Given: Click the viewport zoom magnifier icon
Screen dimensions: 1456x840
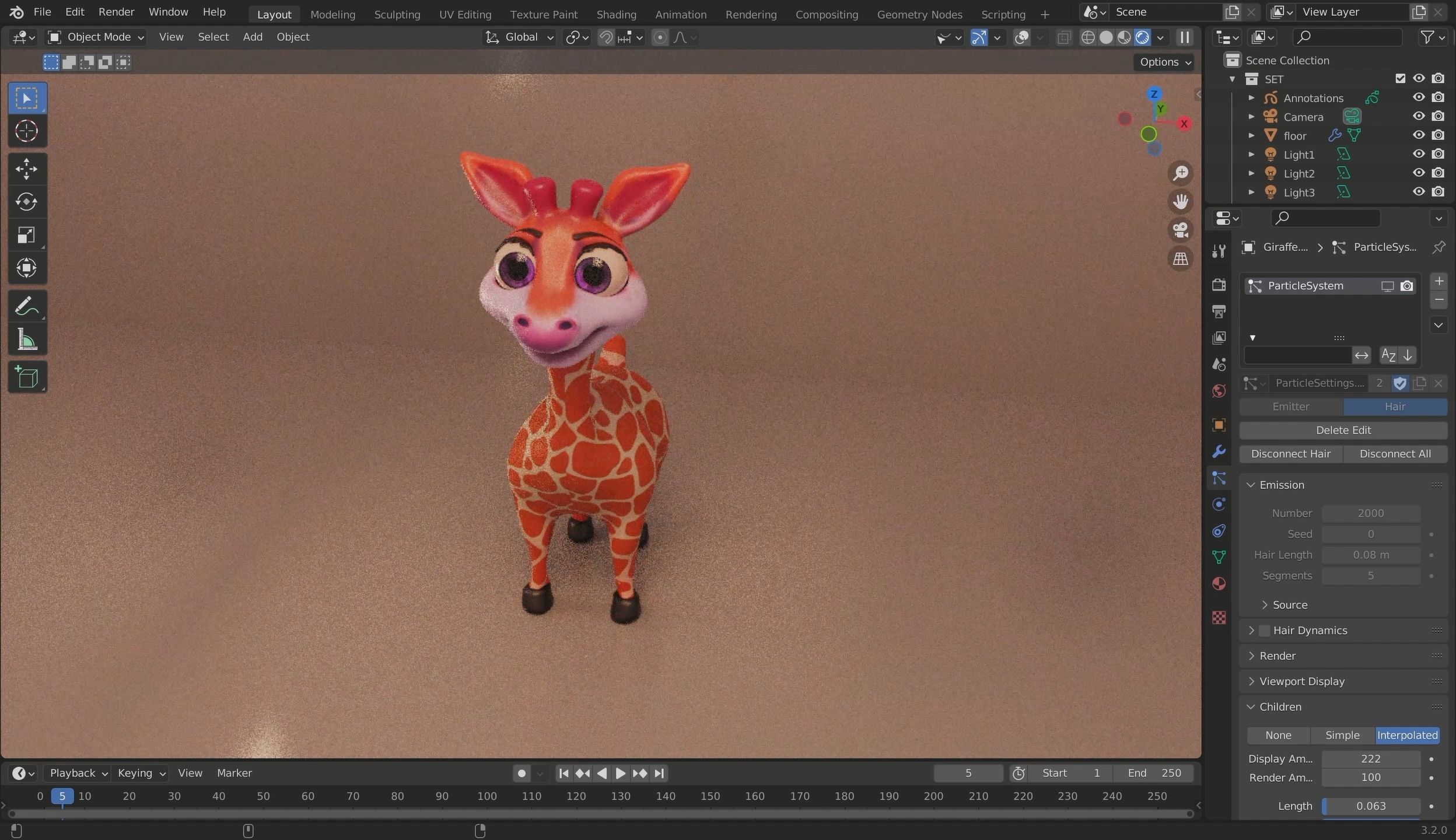Looking at the screenshot, I should coord(1181,173).
